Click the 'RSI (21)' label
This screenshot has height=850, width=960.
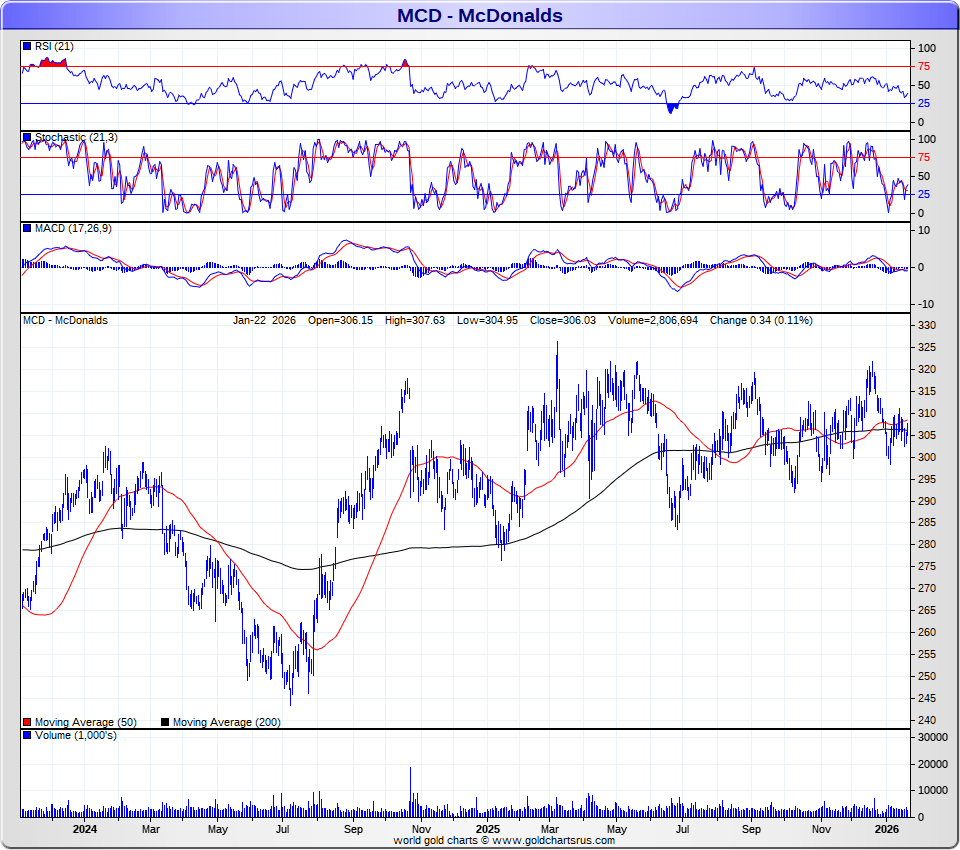[54, 46]
